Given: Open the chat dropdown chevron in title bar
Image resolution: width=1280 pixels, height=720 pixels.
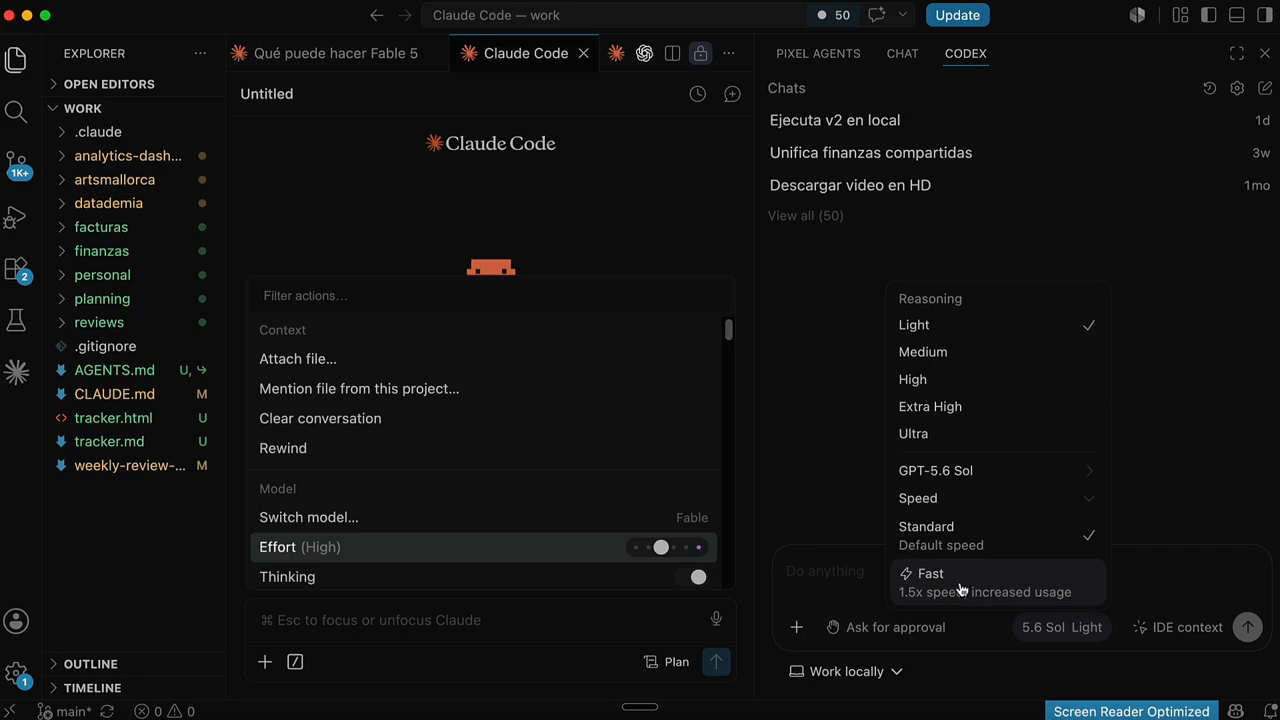Looking at the screenshot, I should (x=903, y=15).
